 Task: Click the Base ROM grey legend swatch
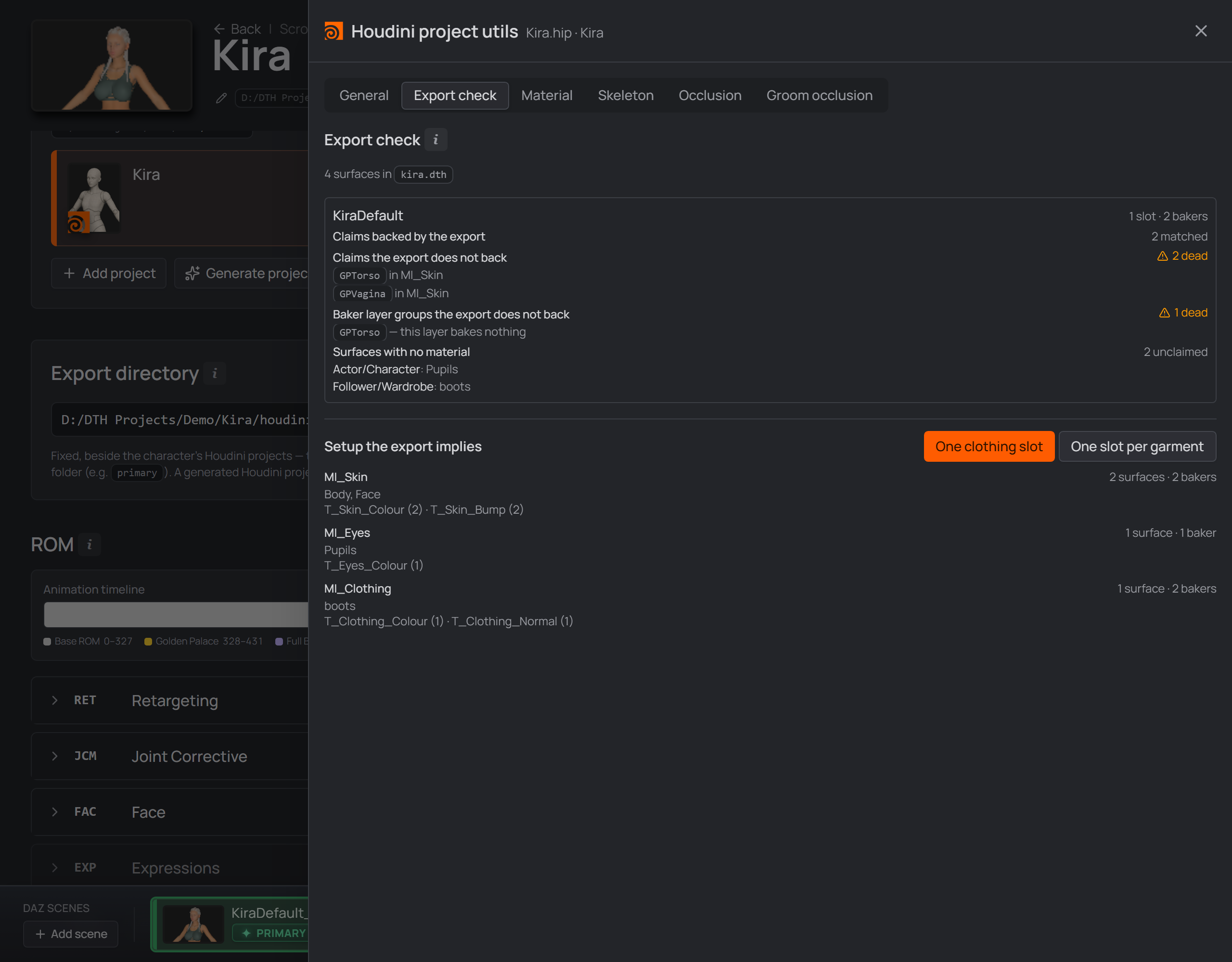tap(47, 642)
